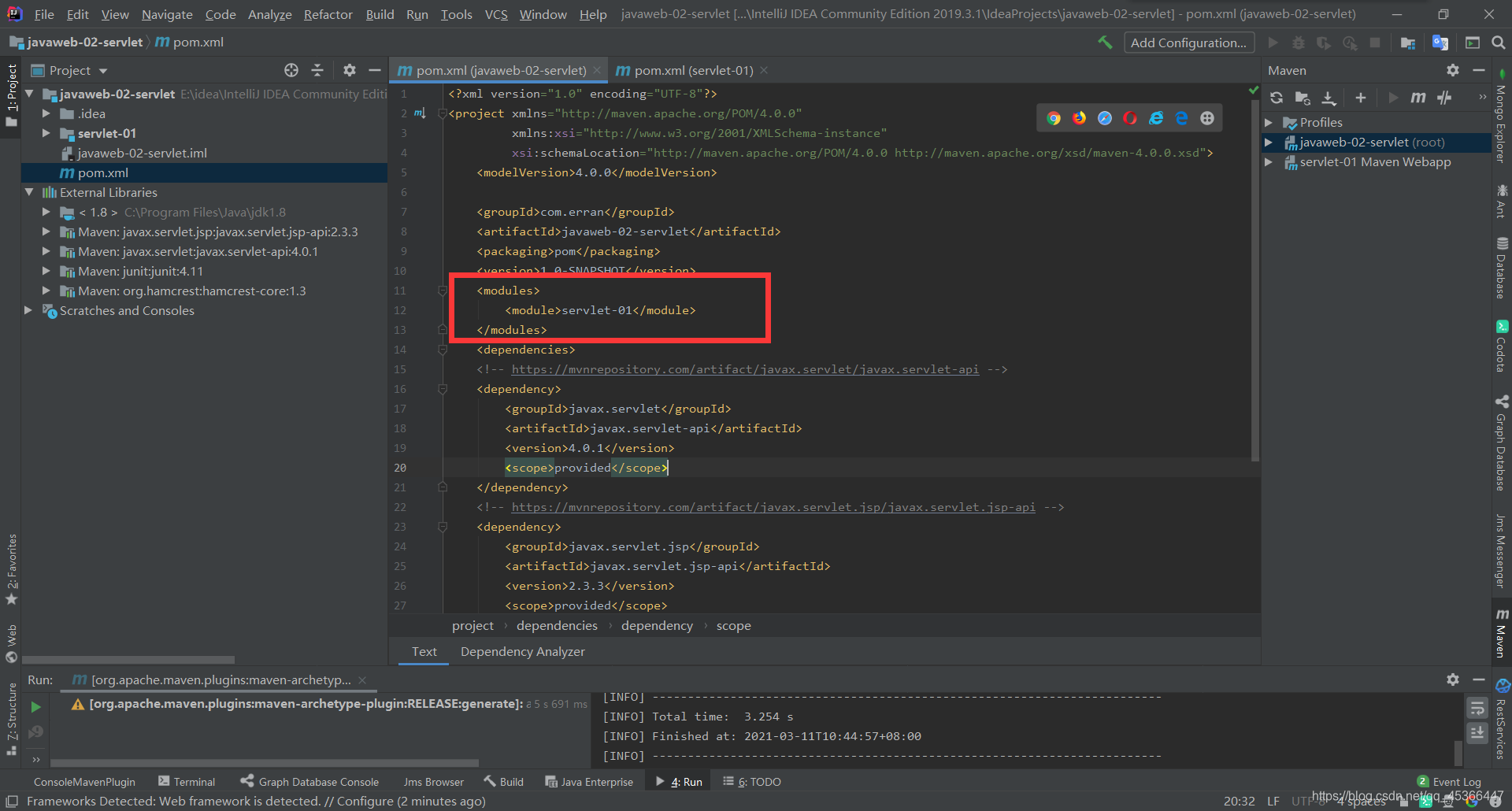Close the pom.xml (javaweb-02-servlet) tab
Viewport: 1512px width, 811px height.
(597, 70)
